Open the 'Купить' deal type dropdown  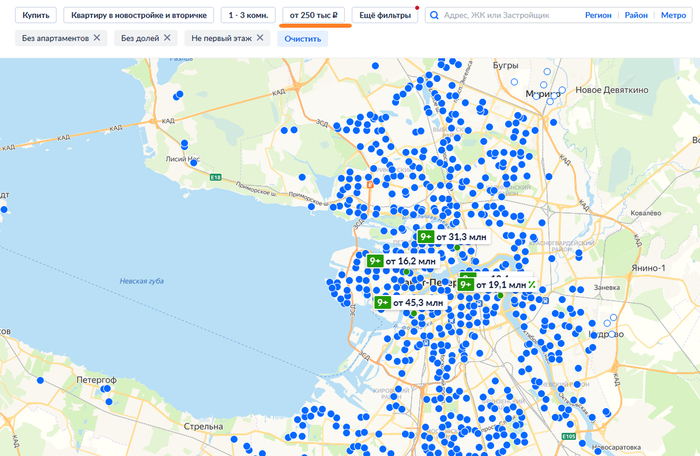tap(36, 16)
